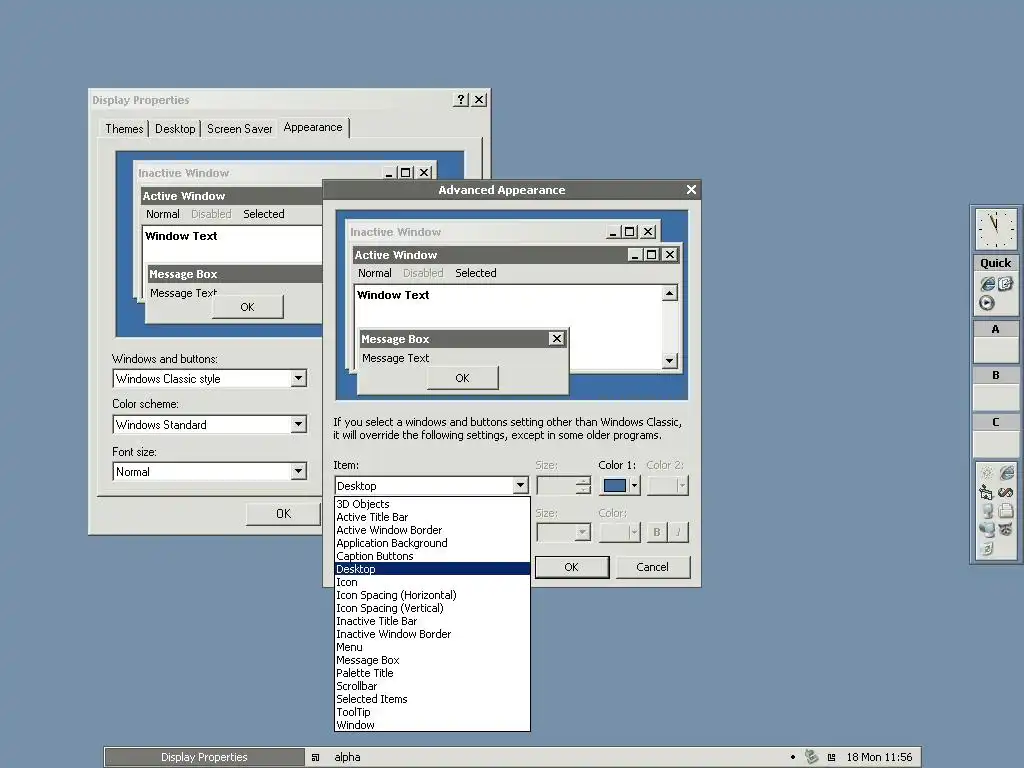Image resolution: width=1024 pixels, height=768 pixels.
Task: Click the single computer icon in the side tray
Action: (x=987, y=511)
